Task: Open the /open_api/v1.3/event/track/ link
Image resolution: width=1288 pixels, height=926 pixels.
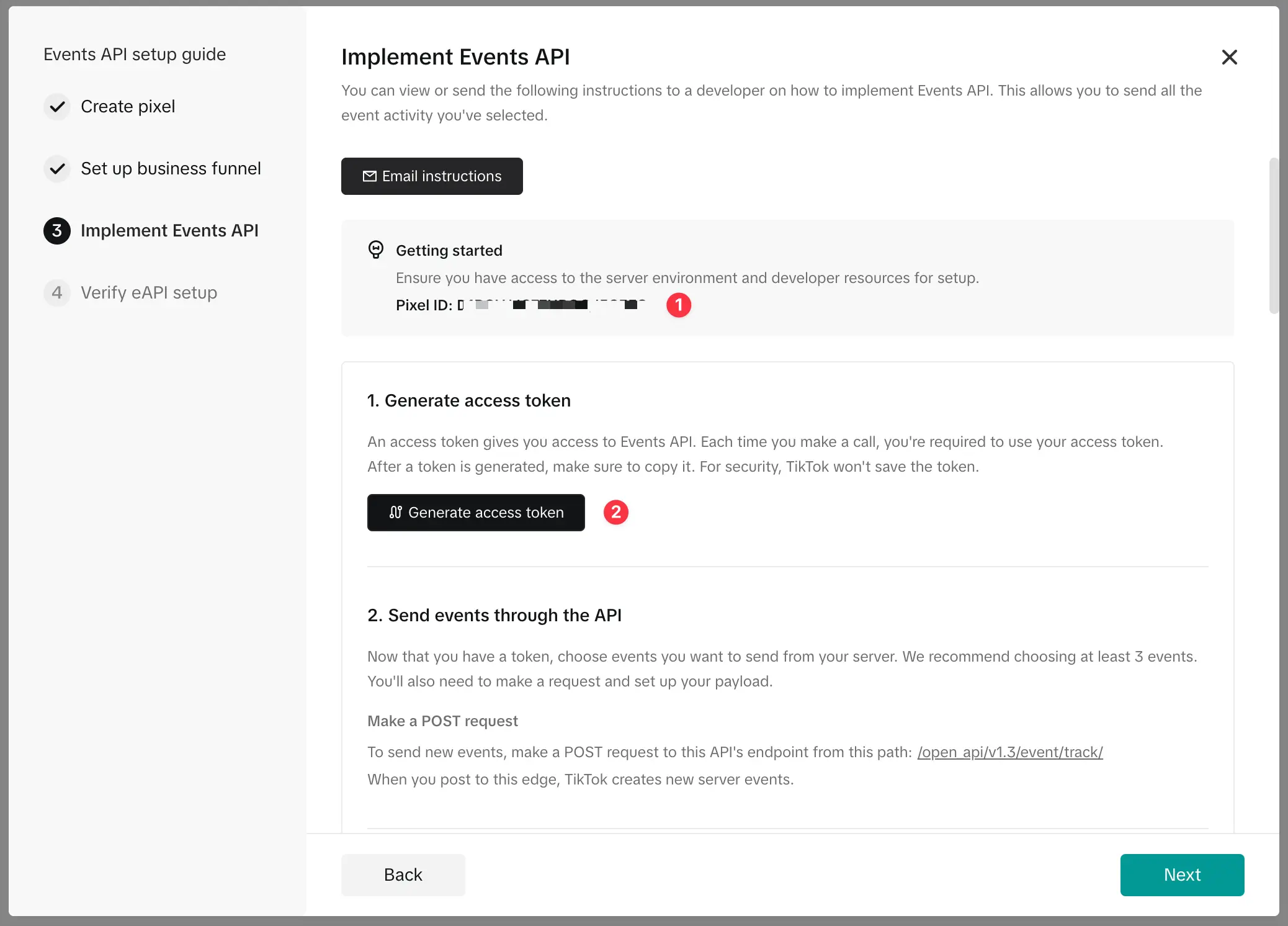Action: click(x=1010, y=752)
